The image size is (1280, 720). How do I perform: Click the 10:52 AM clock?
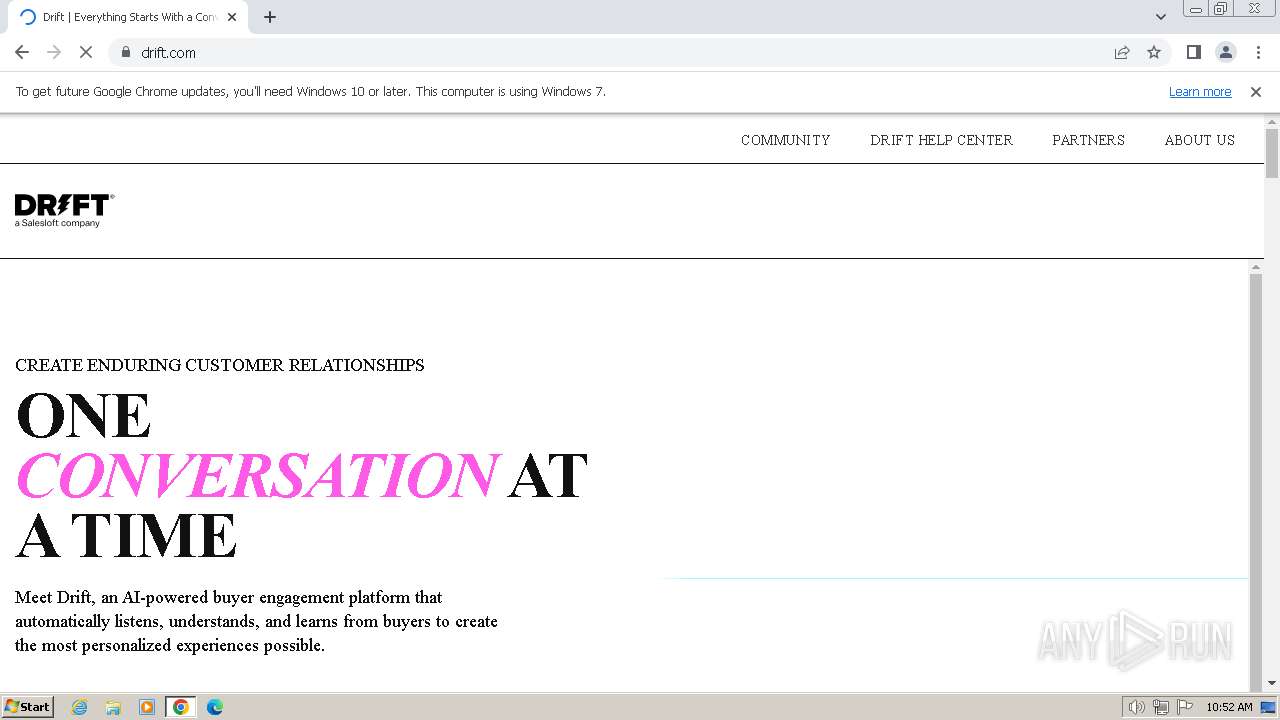(1229, 707)
